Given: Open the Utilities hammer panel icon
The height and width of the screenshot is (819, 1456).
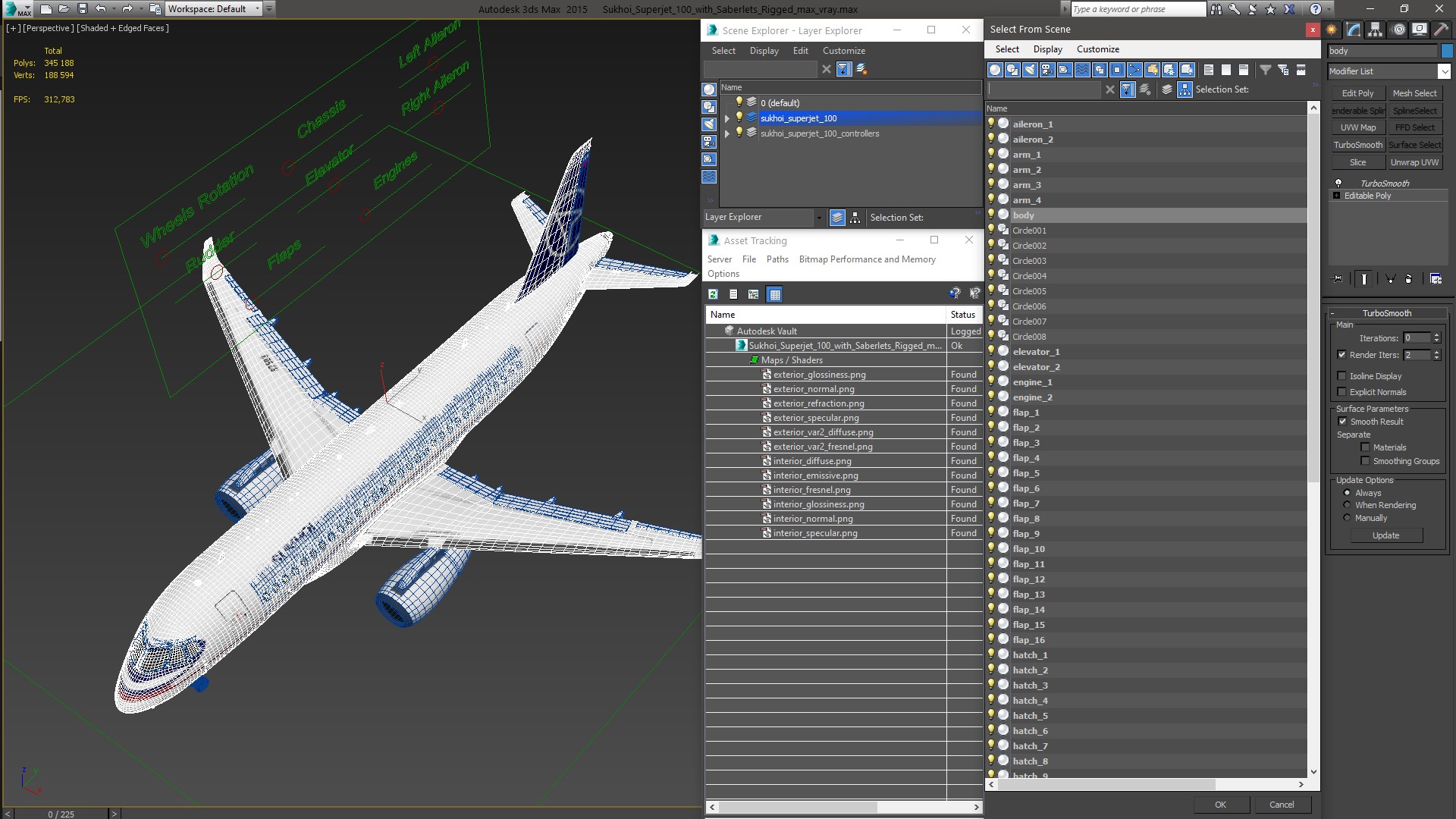Looking at the screenshot, I should click(1441, 30).
